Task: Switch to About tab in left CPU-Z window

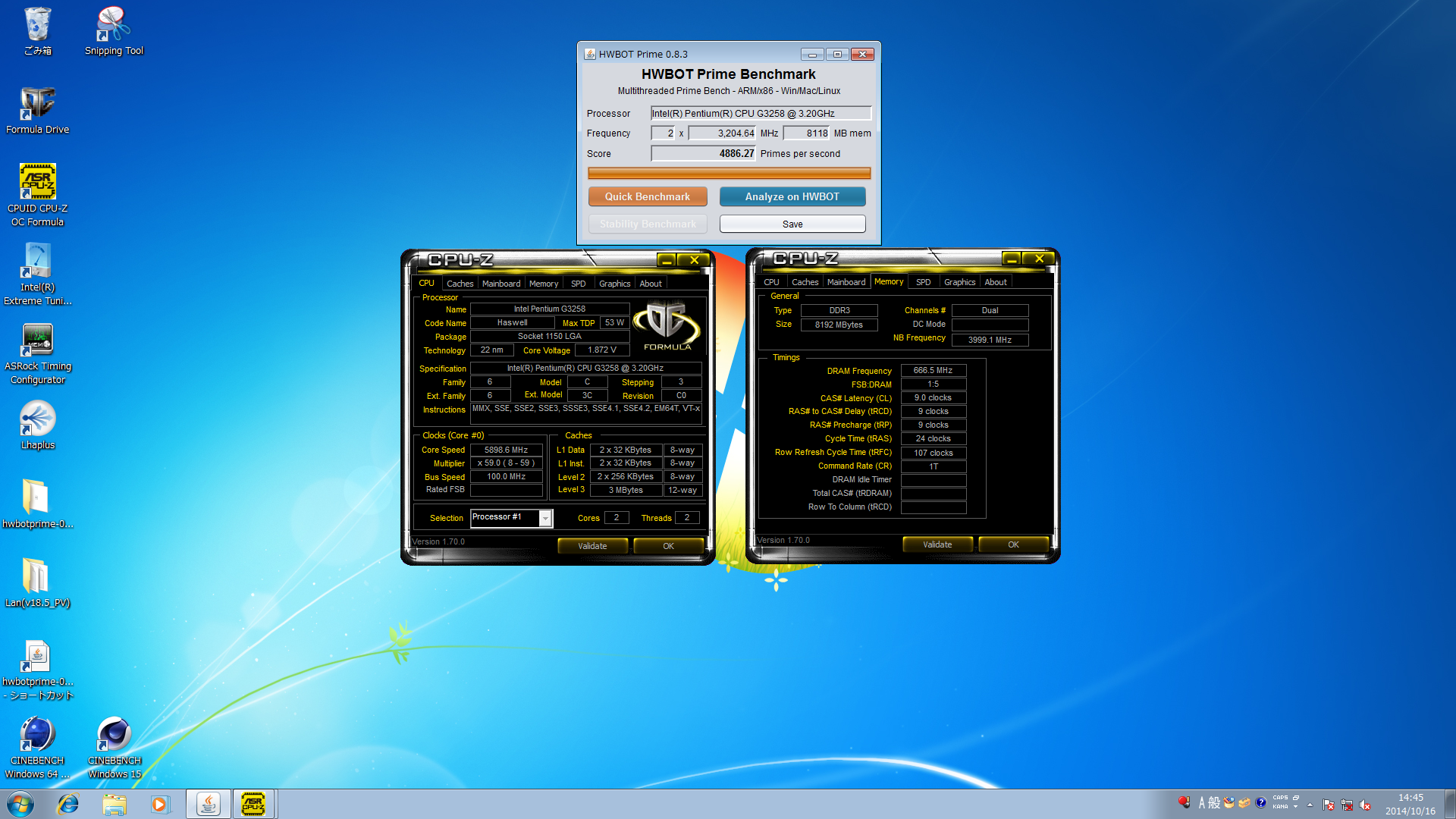Action: coord(651,284)
